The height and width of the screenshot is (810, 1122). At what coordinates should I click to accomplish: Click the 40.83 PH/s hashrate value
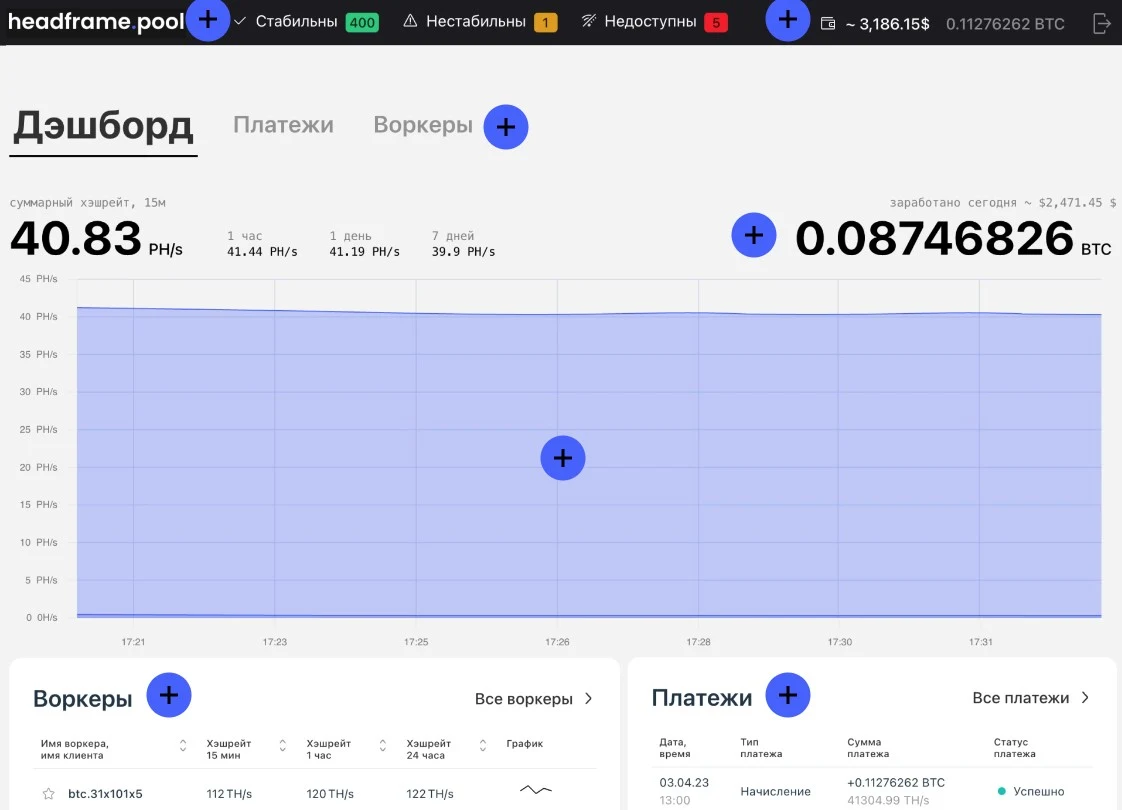97,238
